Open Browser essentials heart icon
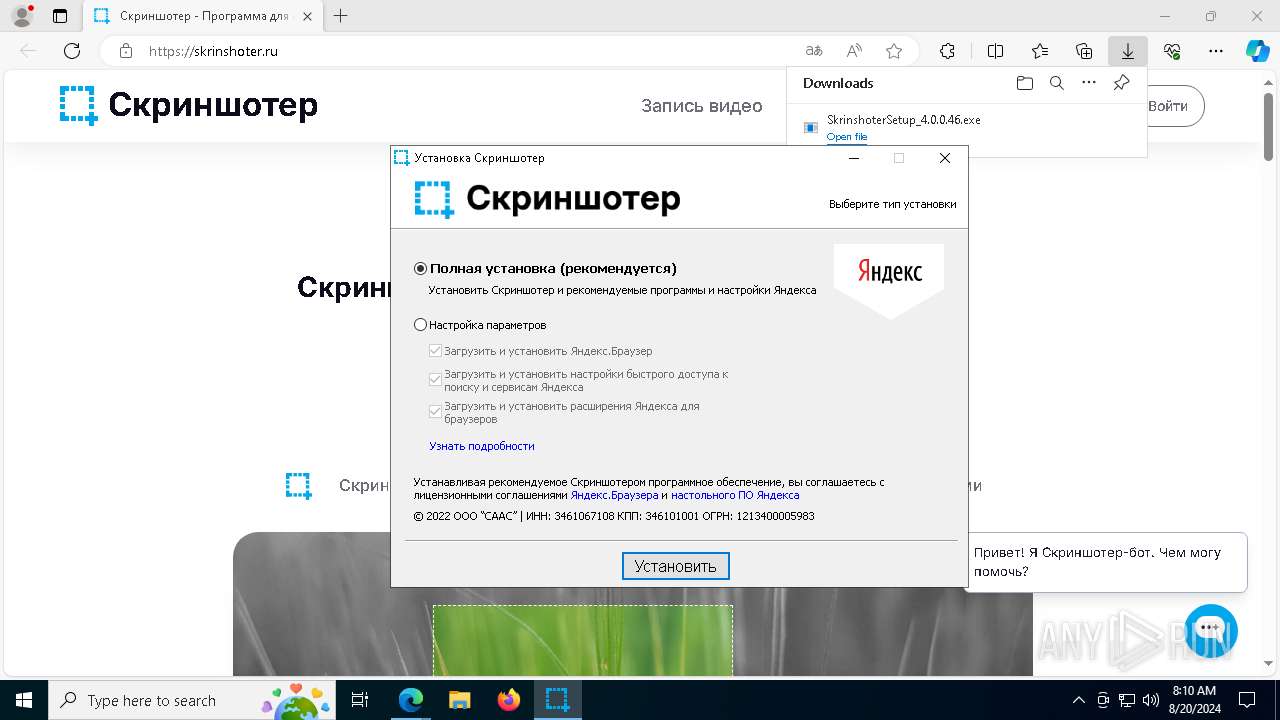Viewport: 1280px width, 720px height. [1172, 51]
